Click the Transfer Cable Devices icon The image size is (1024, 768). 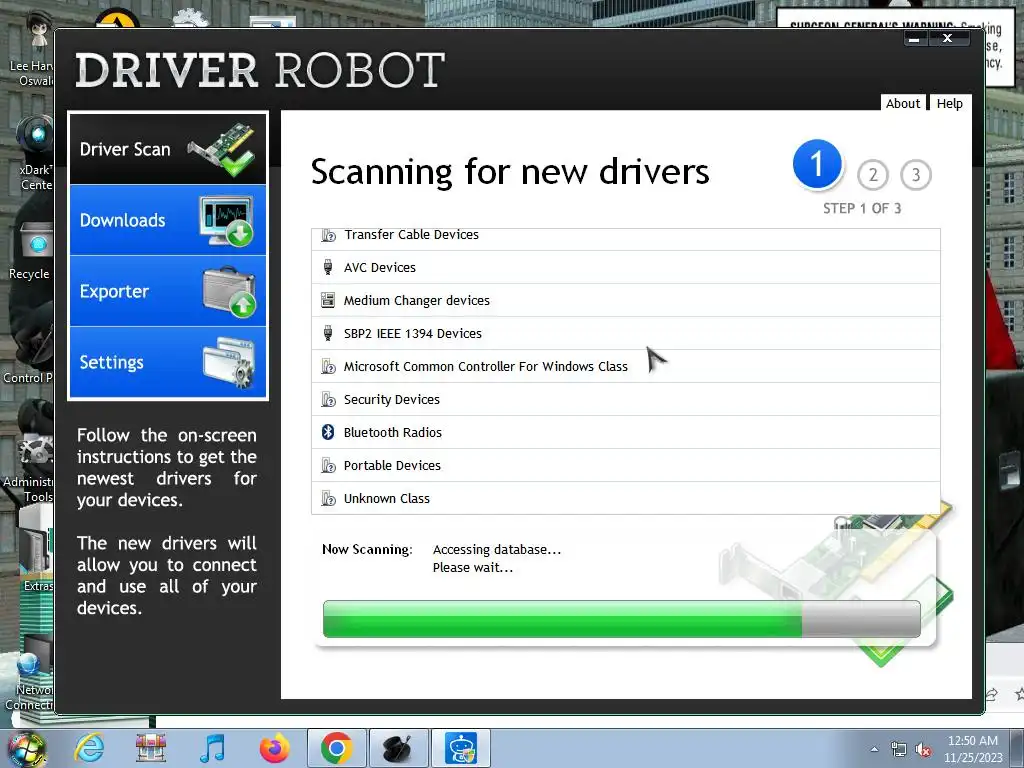328,235
